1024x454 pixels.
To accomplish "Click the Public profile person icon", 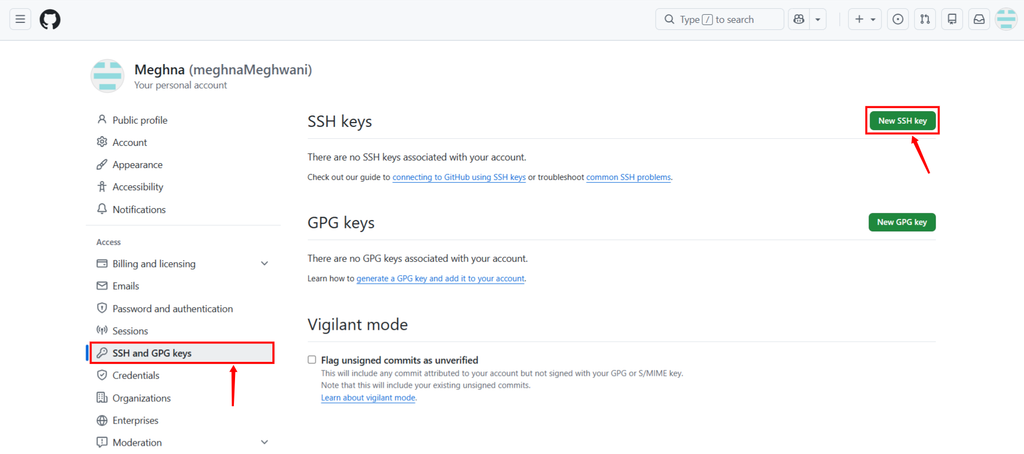I will tap(101, 120).
